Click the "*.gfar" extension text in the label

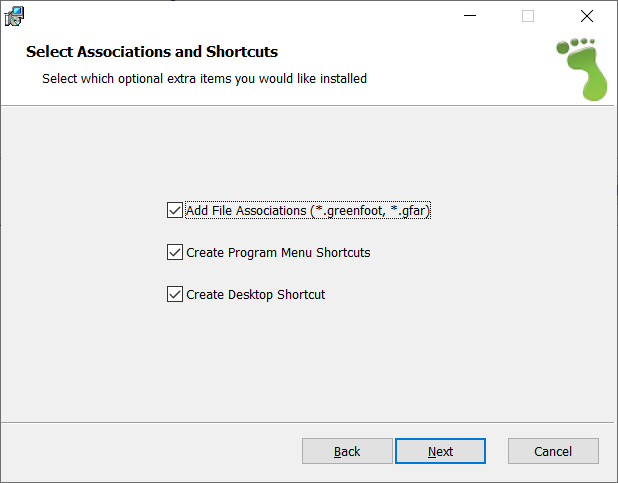click(x=410, y=211)
